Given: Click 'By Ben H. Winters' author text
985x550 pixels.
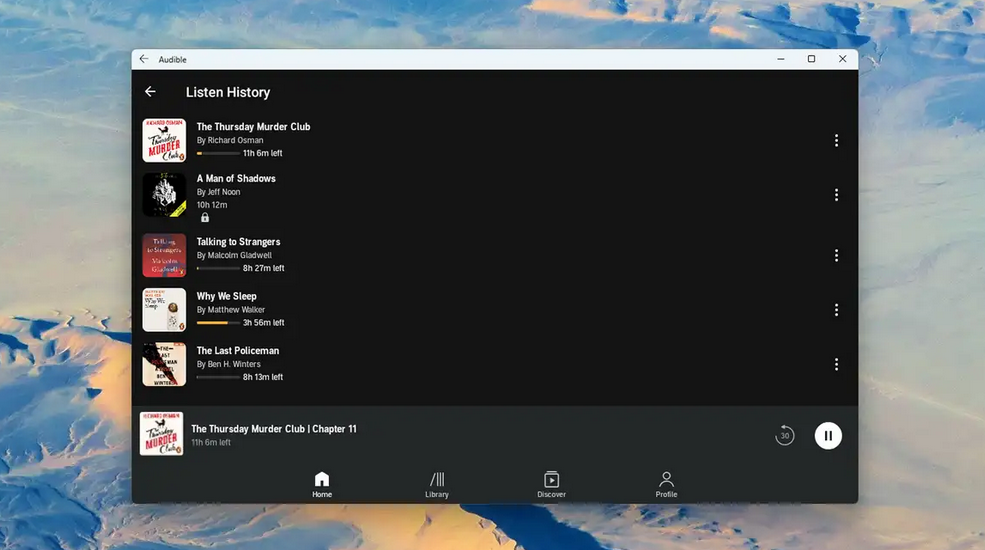Looking at the screenshot, I should click(229, 364).
